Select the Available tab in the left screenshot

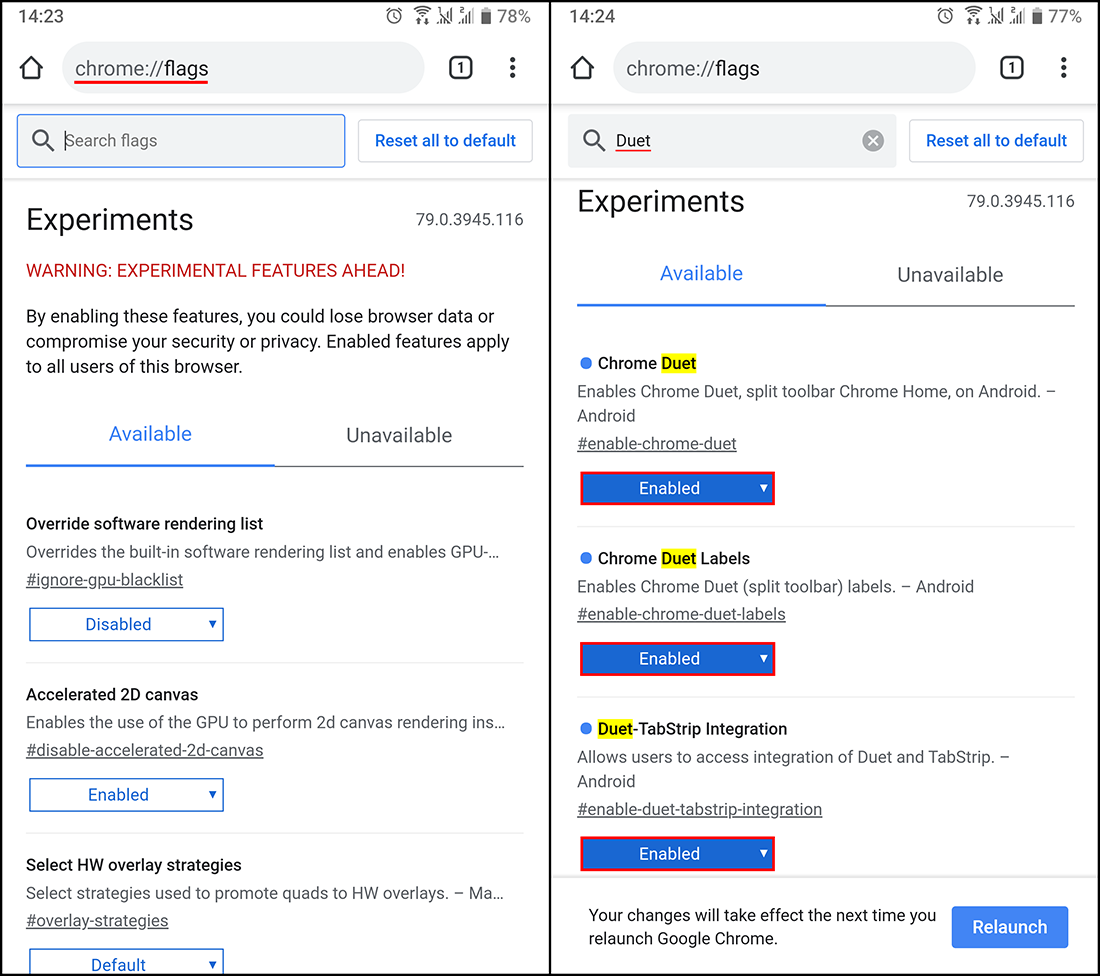click(150, 435)
